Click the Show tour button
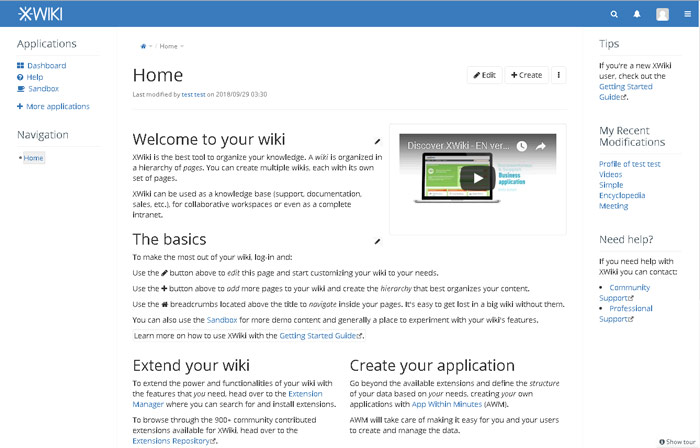The height and width of the screenshot is (448, 700). click(677, 442)
